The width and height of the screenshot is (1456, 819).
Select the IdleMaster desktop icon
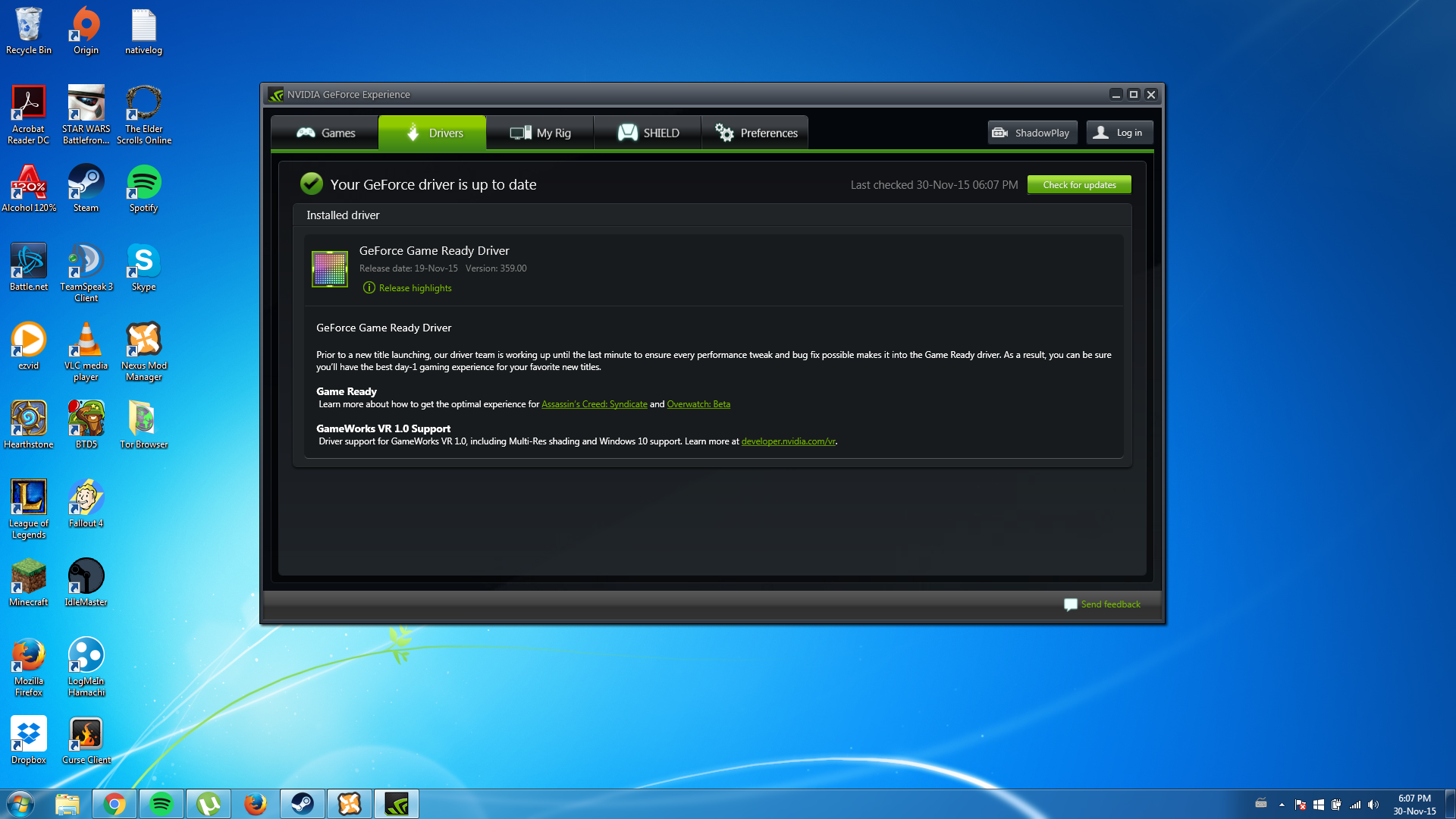click(x=86, y=583)
